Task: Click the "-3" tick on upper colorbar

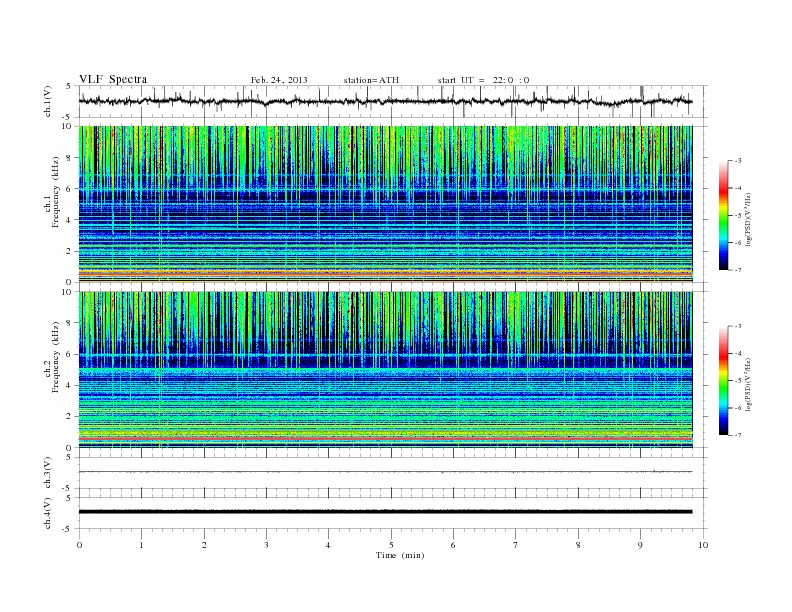Action: pos(738,161)
